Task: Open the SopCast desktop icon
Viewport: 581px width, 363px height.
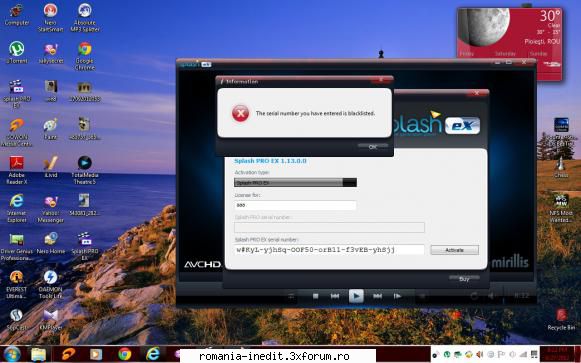Action: pyautogui.click(x=17, y=319)
